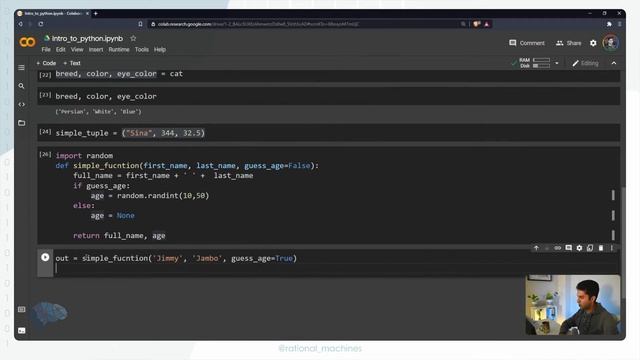The height and width of the screenshot is (360, 640).
Task: Open the Editing mode dropdown
Action: (x=585, y=63)
